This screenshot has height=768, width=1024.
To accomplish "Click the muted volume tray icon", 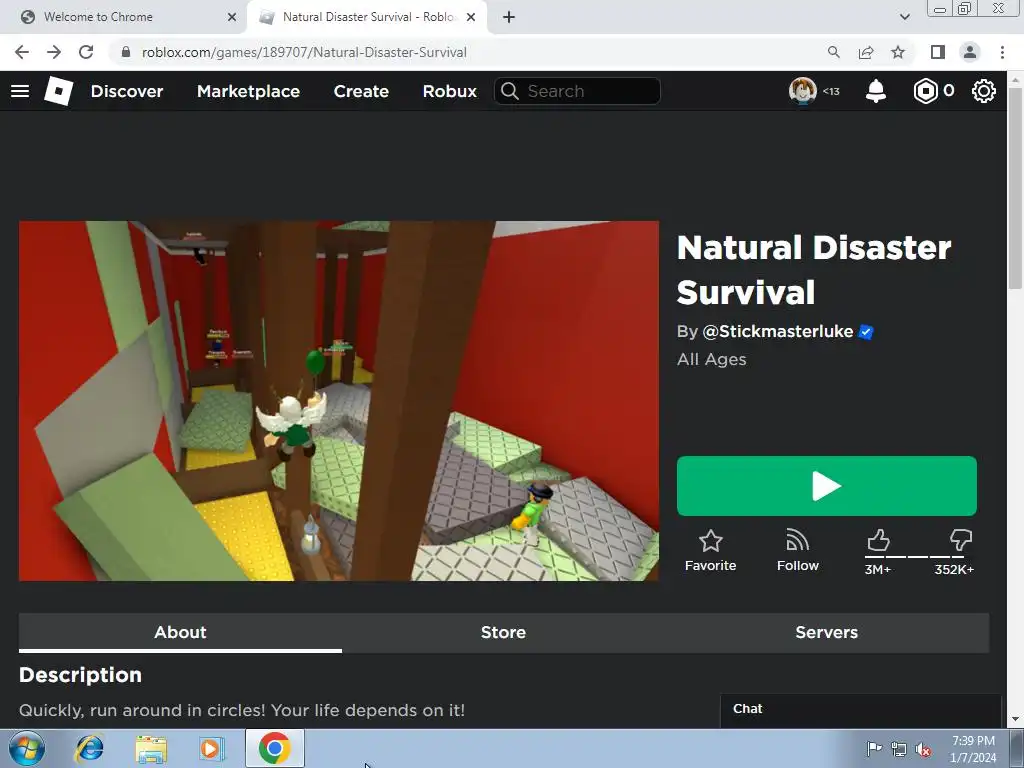I will point(923,749).
